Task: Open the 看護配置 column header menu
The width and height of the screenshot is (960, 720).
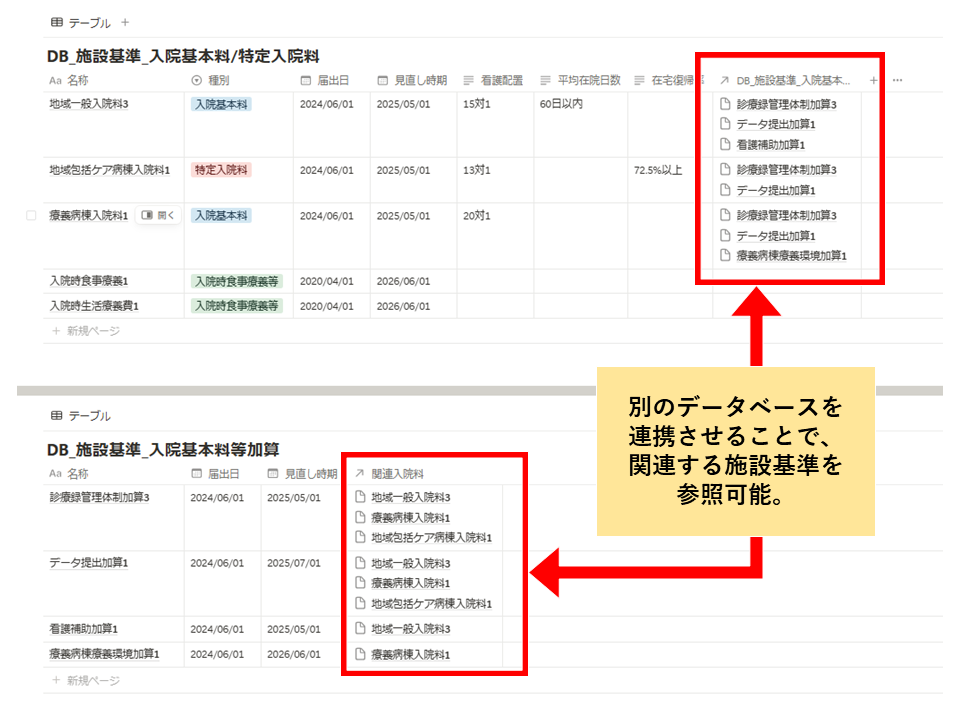Action: [493, 80]
